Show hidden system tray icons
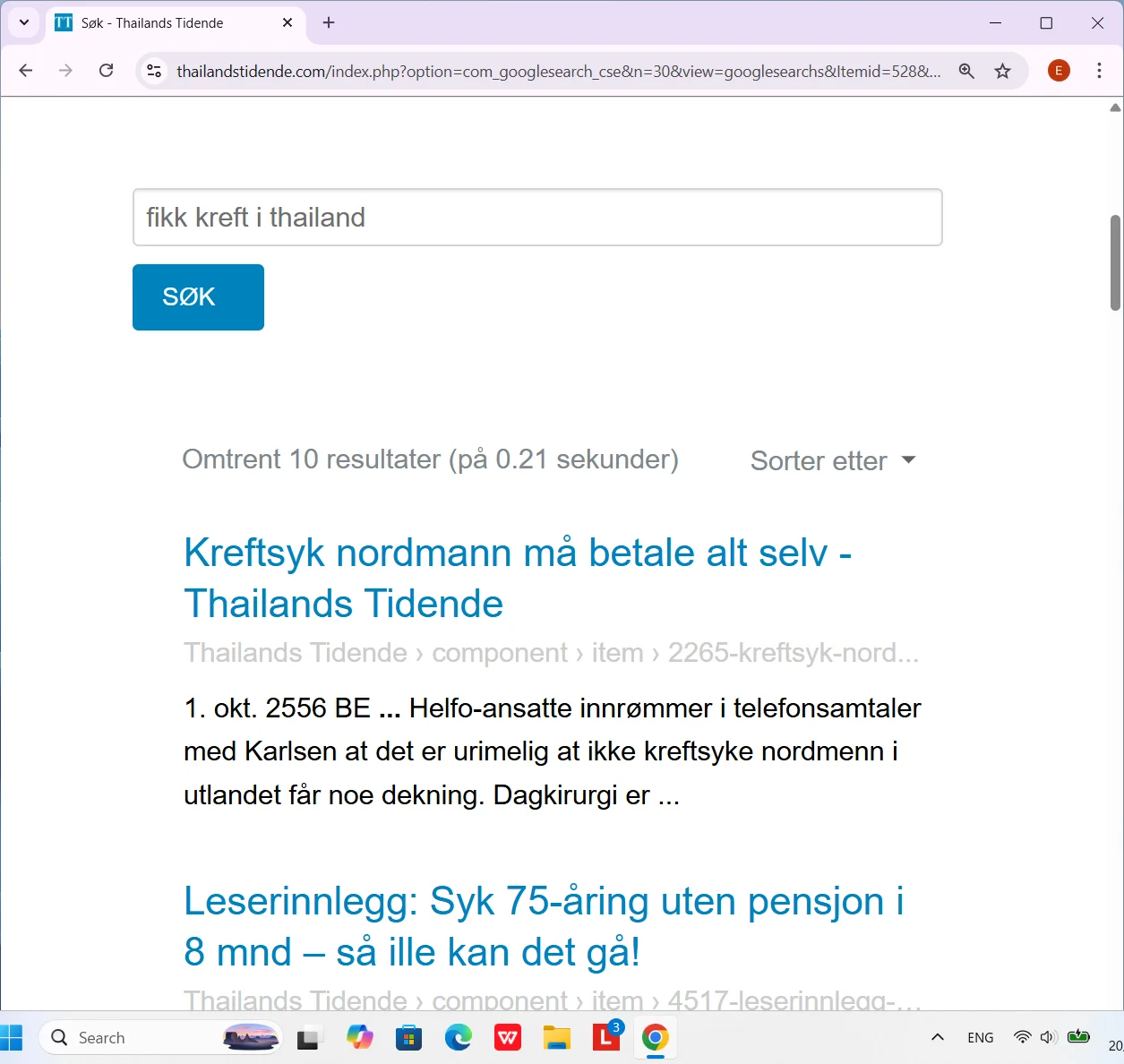1124x1064 pixels. click(938, 1037)
